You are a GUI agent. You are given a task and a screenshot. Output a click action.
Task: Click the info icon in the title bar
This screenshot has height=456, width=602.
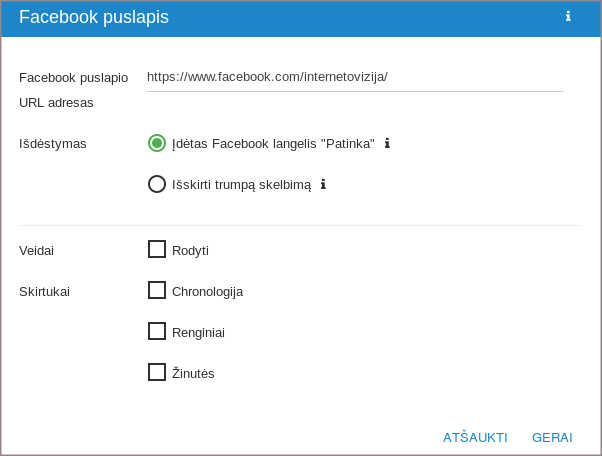pyautogui.click(x=568, y=17)
